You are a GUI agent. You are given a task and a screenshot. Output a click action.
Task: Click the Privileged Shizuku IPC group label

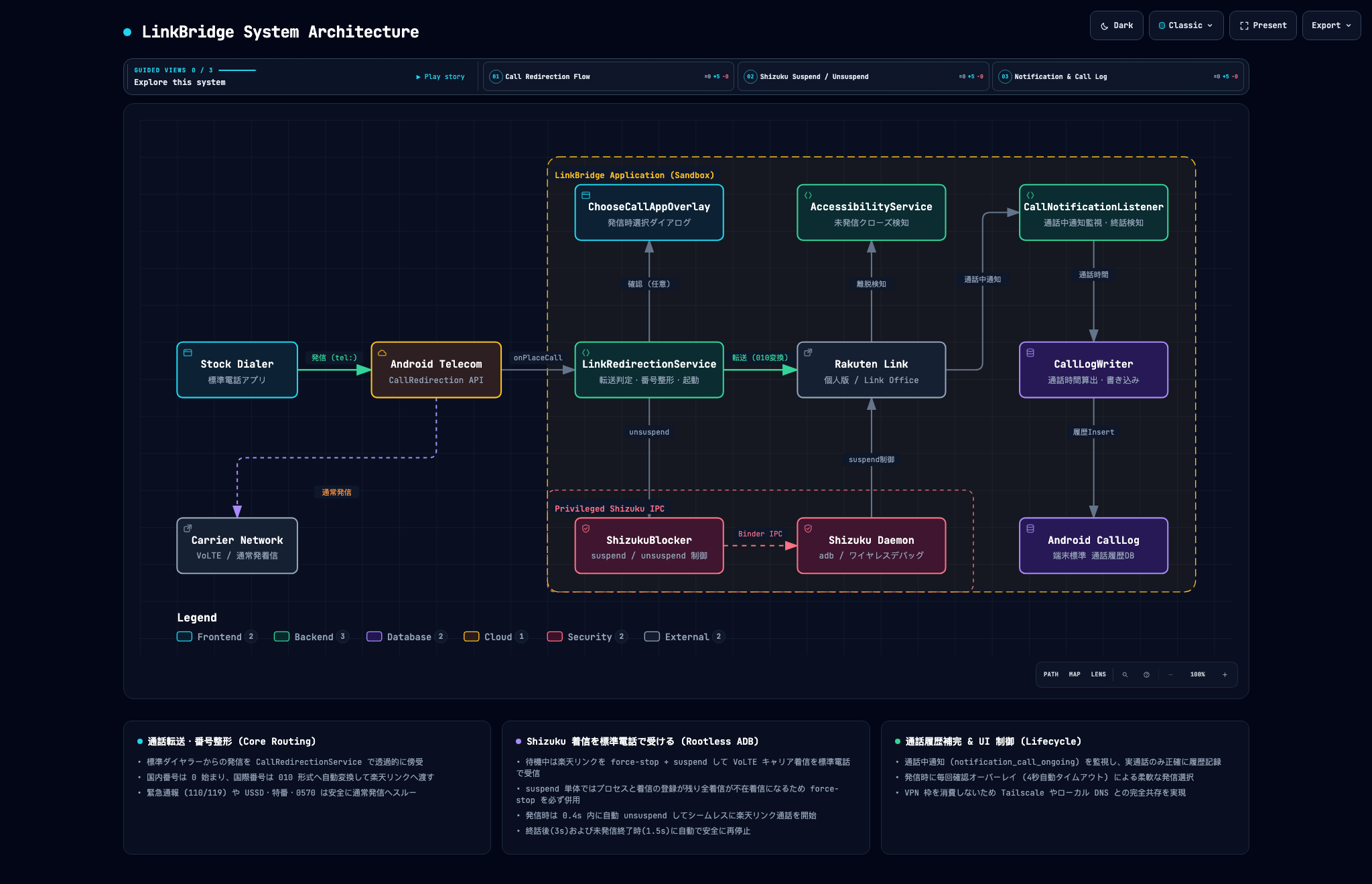pos(610,508)
